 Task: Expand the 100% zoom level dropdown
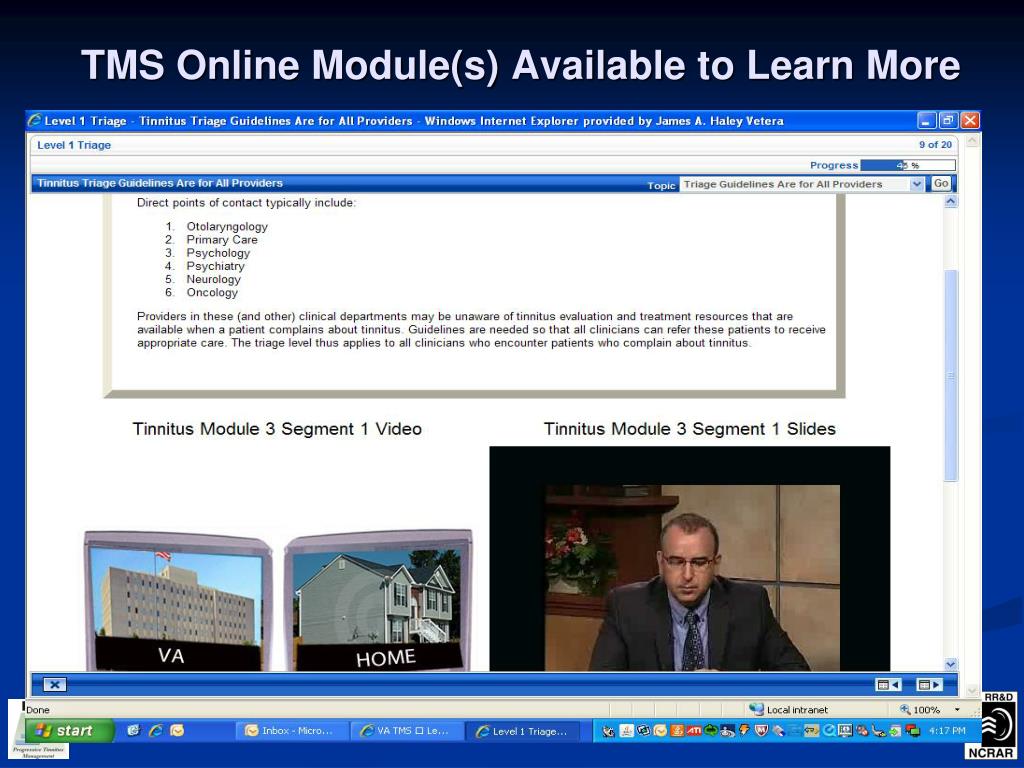click(x=956, y=710)
